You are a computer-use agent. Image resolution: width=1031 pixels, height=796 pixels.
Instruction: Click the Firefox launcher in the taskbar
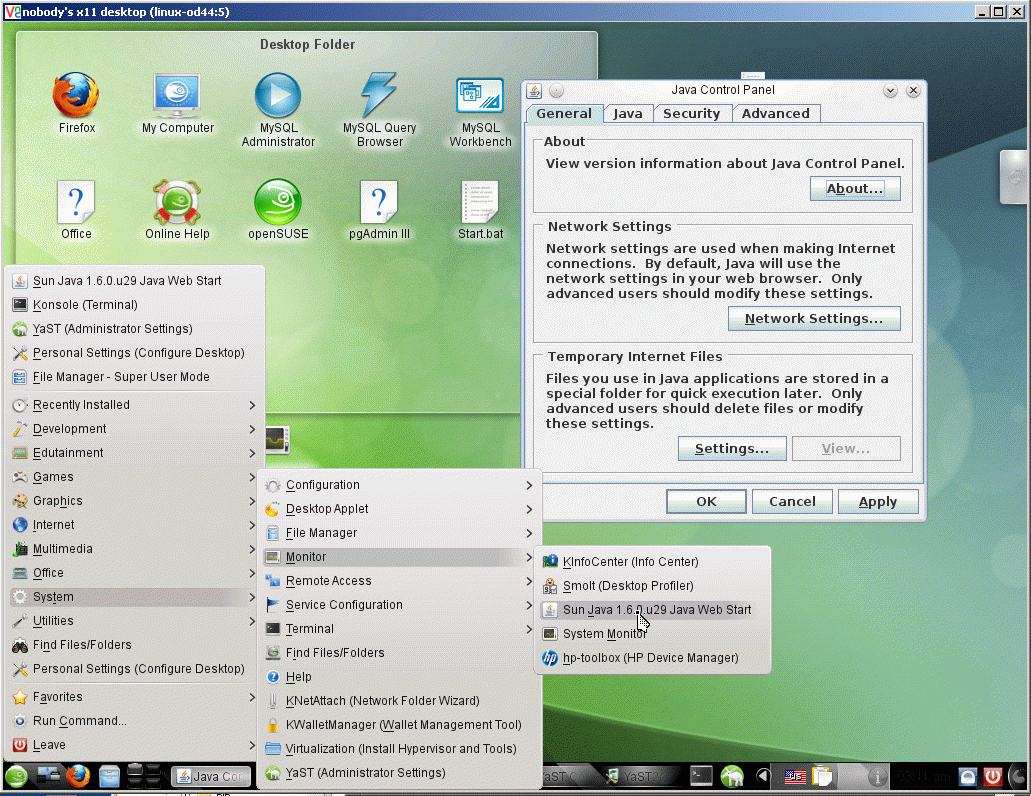coord(78,776)
